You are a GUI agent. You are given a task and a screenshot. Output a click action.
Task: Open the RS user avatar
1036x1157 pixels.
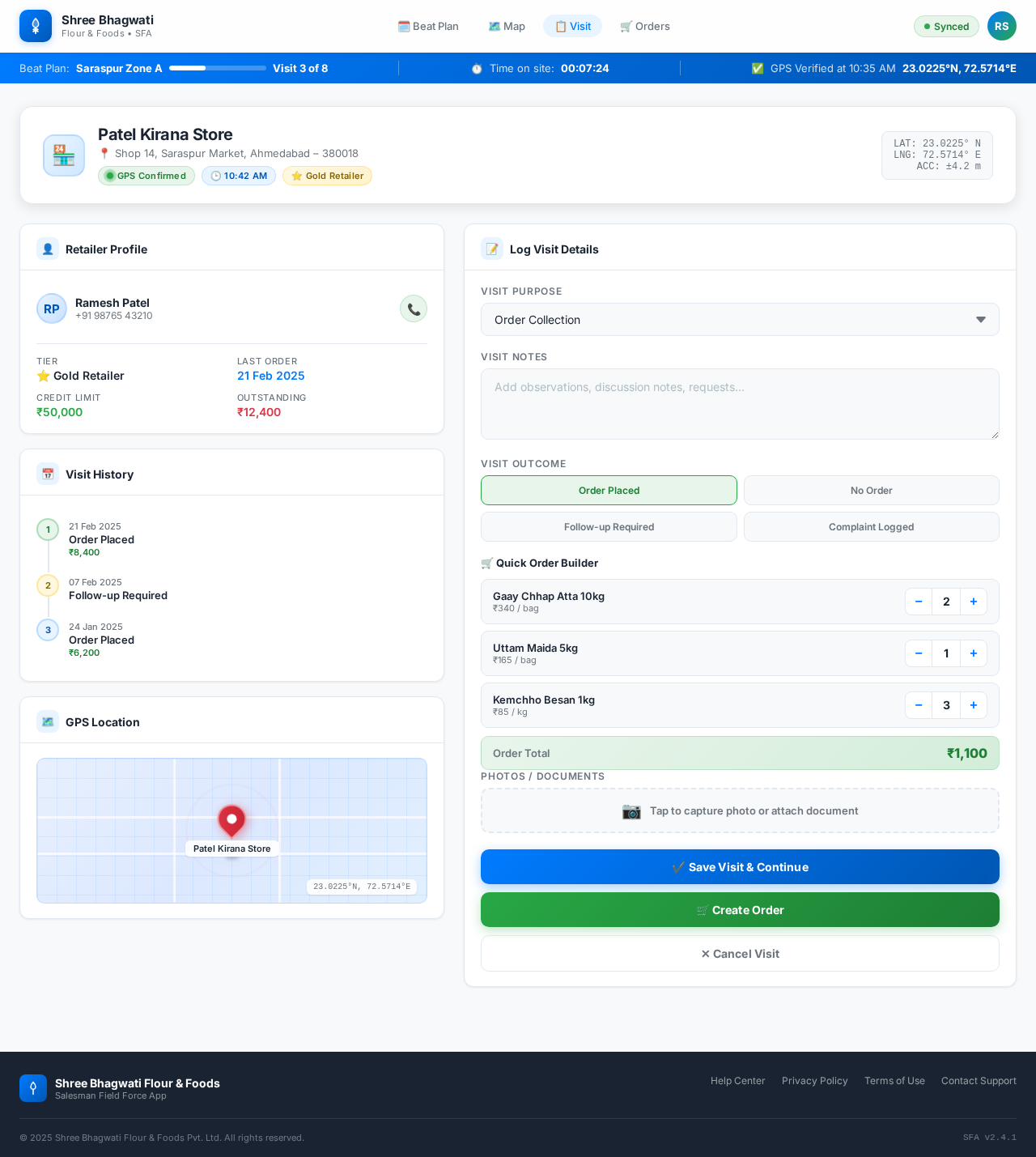pyautogui.click(x=1001, y=26)
